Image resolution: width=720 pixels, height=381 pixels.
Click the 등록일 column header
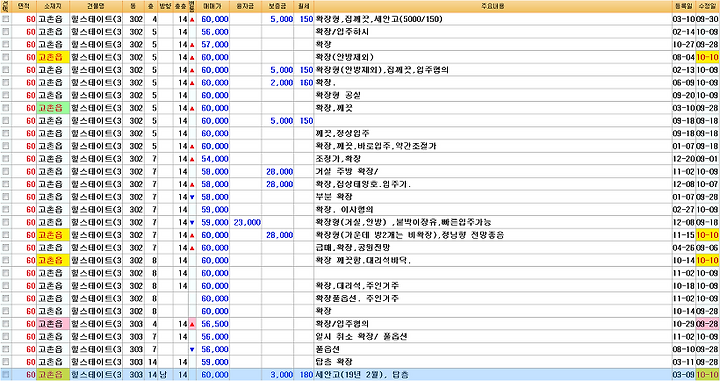pyautogui.click(x=684, y=6)
